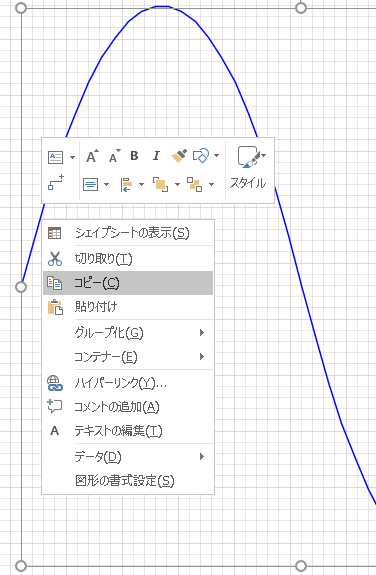Choose コメントの追加(A) entry
376x575 pixels.
pyautogui.click(x=128, y=407)
